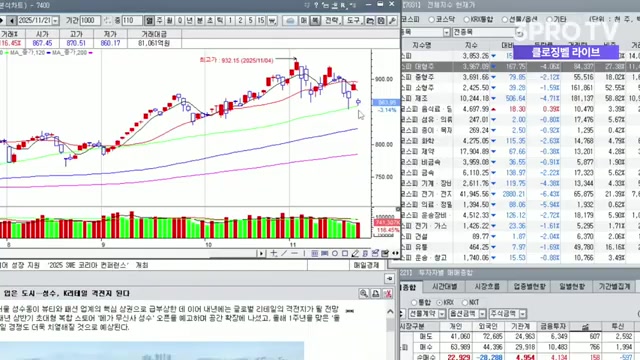Select the 통합 radio in investor panel
This screenshot has width=640, height=360.
pos(414,302)
